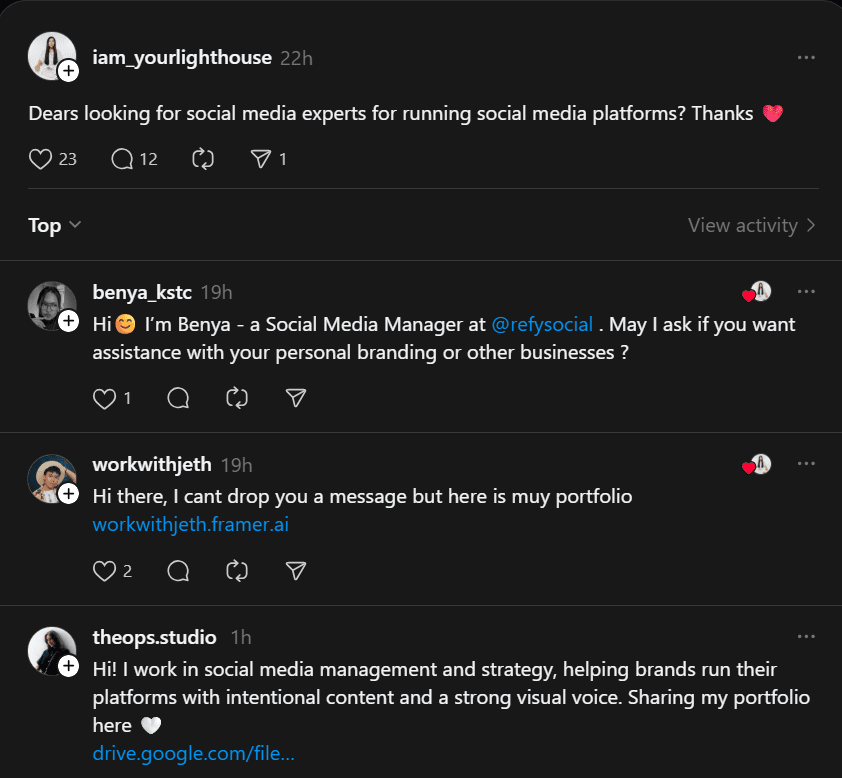The image size is (842, 778).
Task: Like the benya_kstc reply
Action: (104, 398)
